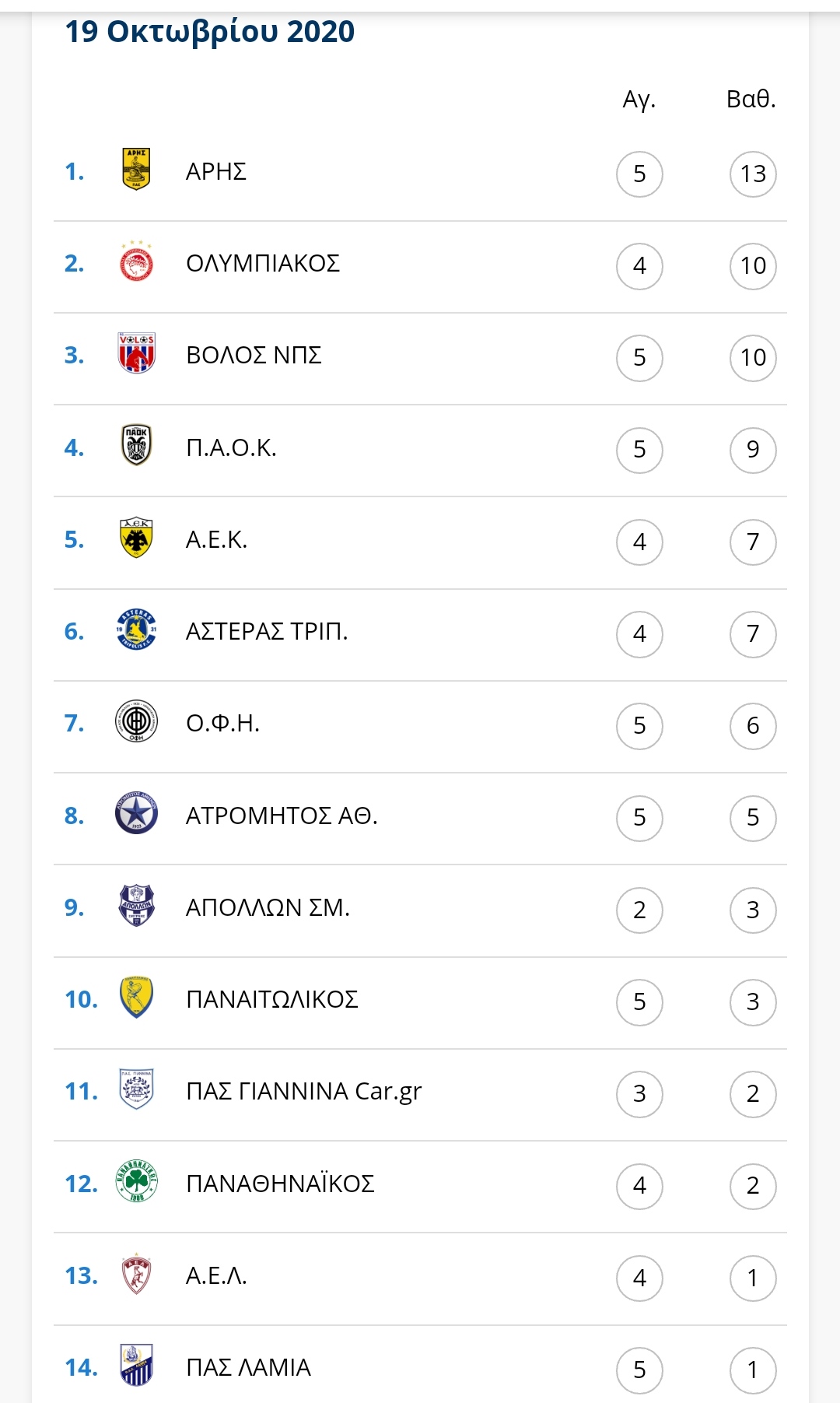Click the Apollon Smyrnis crest

[136, 906]
